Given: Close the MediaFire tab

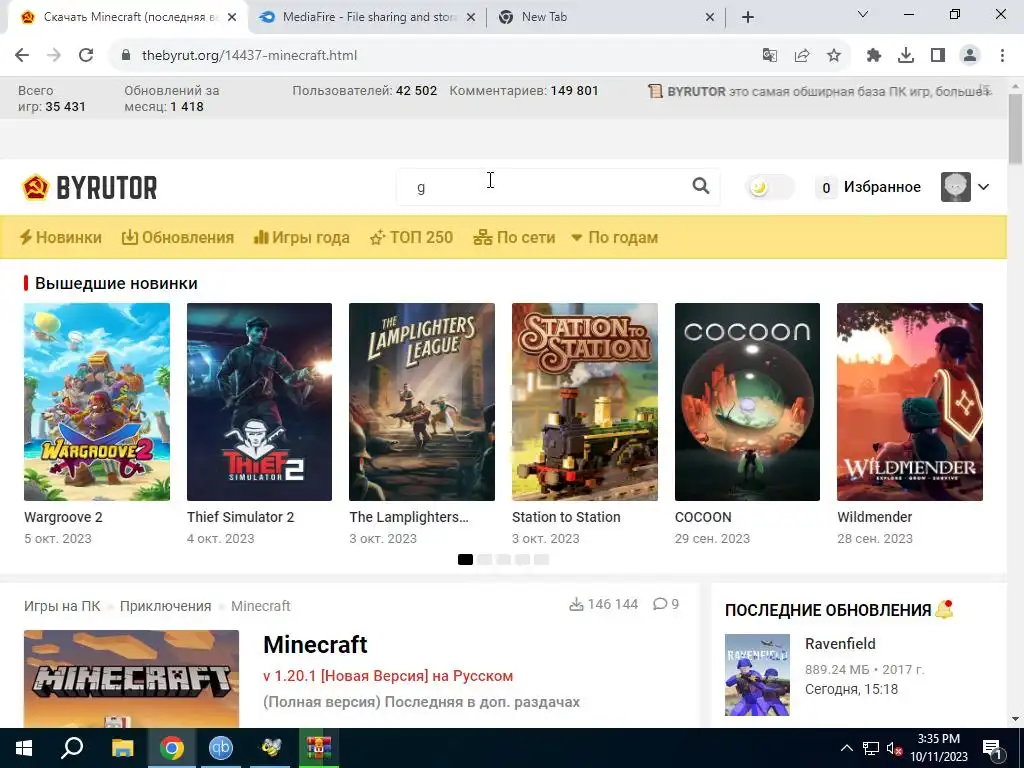Looking at the screenshot, I should pyautogui.click(x=471, y=18).
